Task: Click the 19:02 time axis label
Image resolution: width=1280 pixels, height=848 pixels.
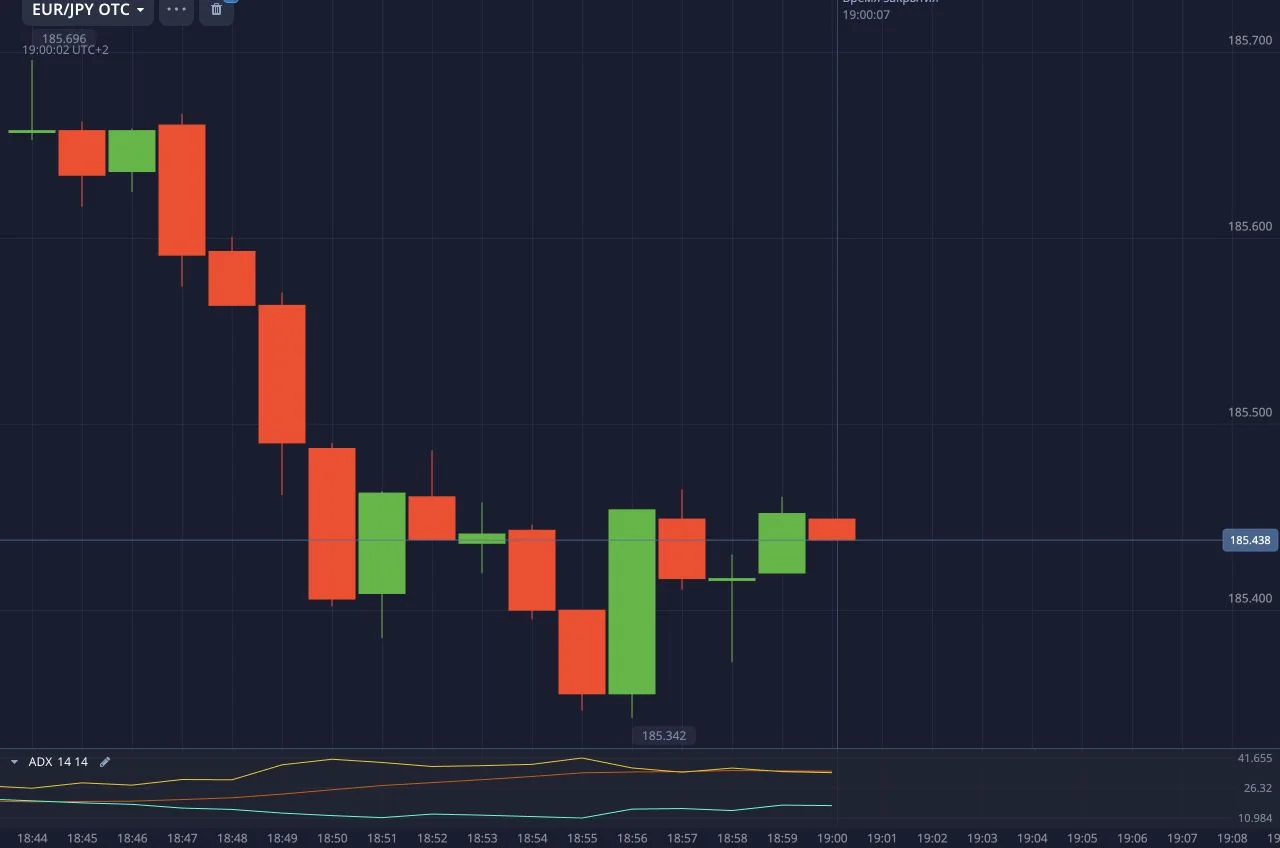Action: (932, 838)
